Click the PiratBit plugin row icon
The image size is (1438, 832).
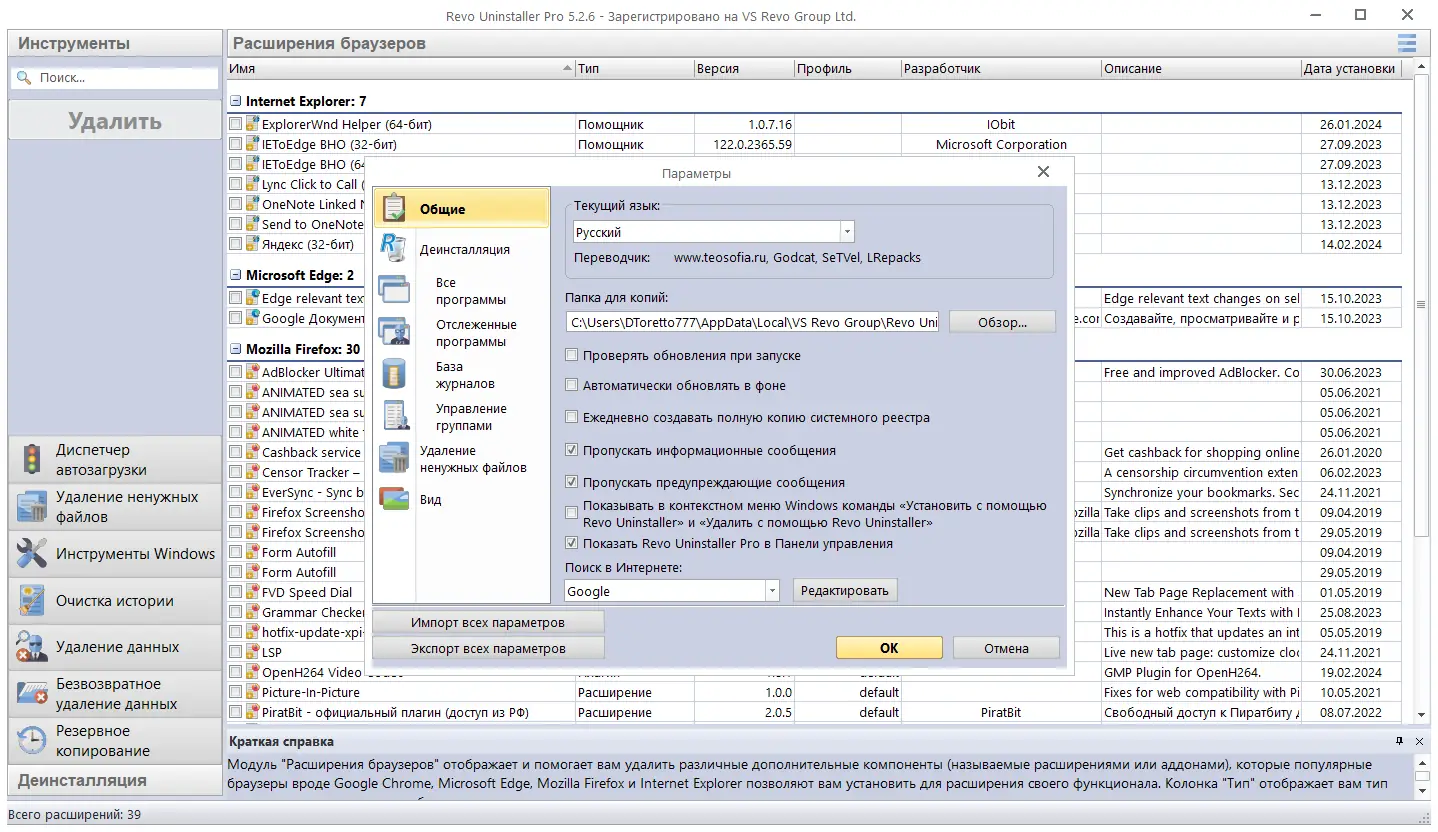252,712
